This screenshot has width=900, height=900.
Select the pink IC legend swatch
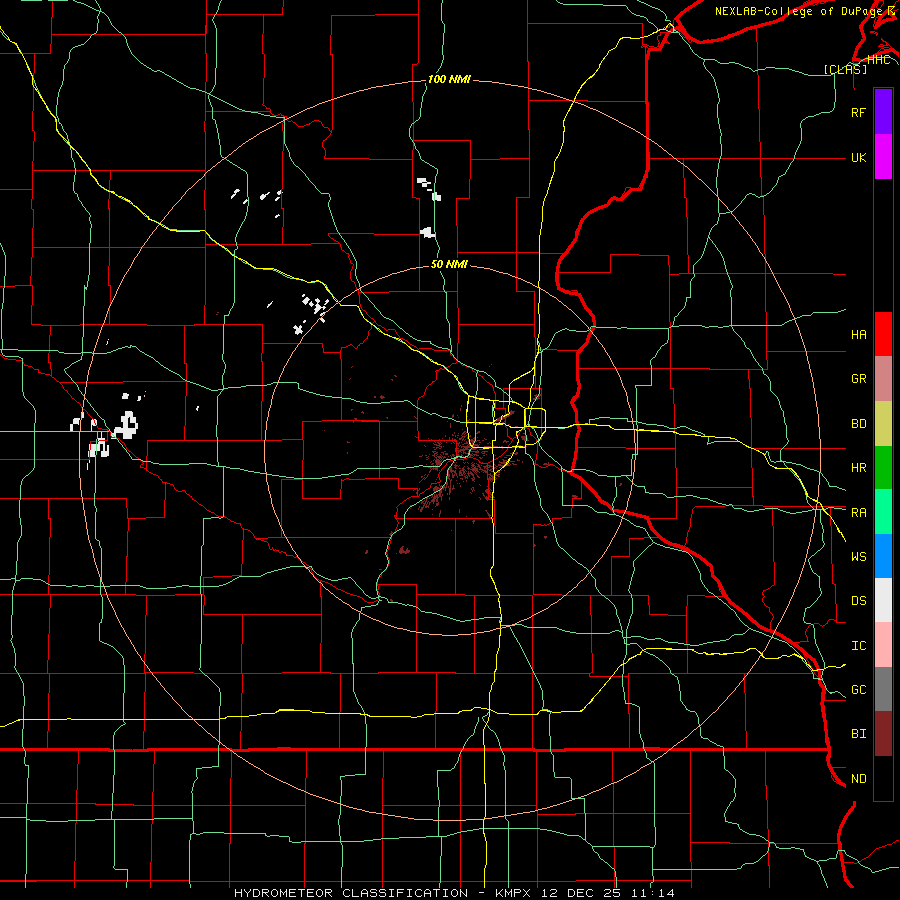883,645
